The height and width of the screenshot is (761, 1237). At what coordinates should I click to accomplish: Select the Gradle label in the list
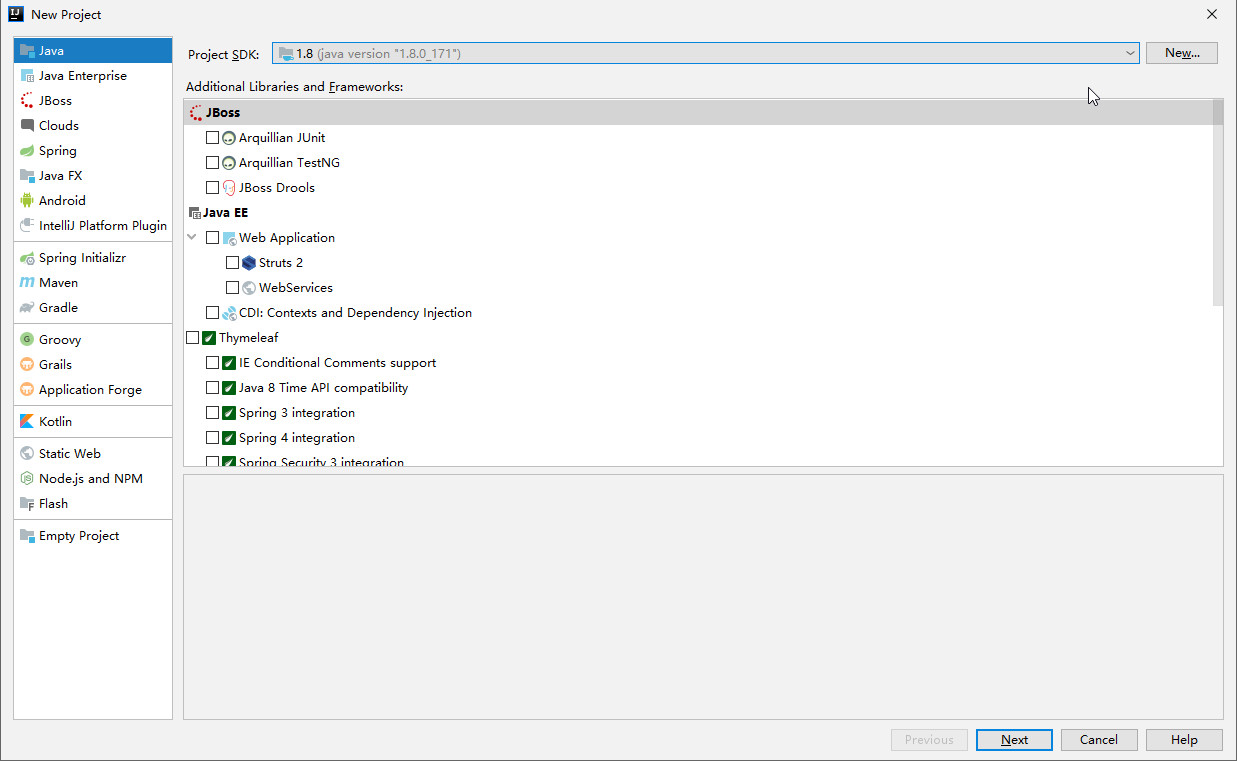58,307
